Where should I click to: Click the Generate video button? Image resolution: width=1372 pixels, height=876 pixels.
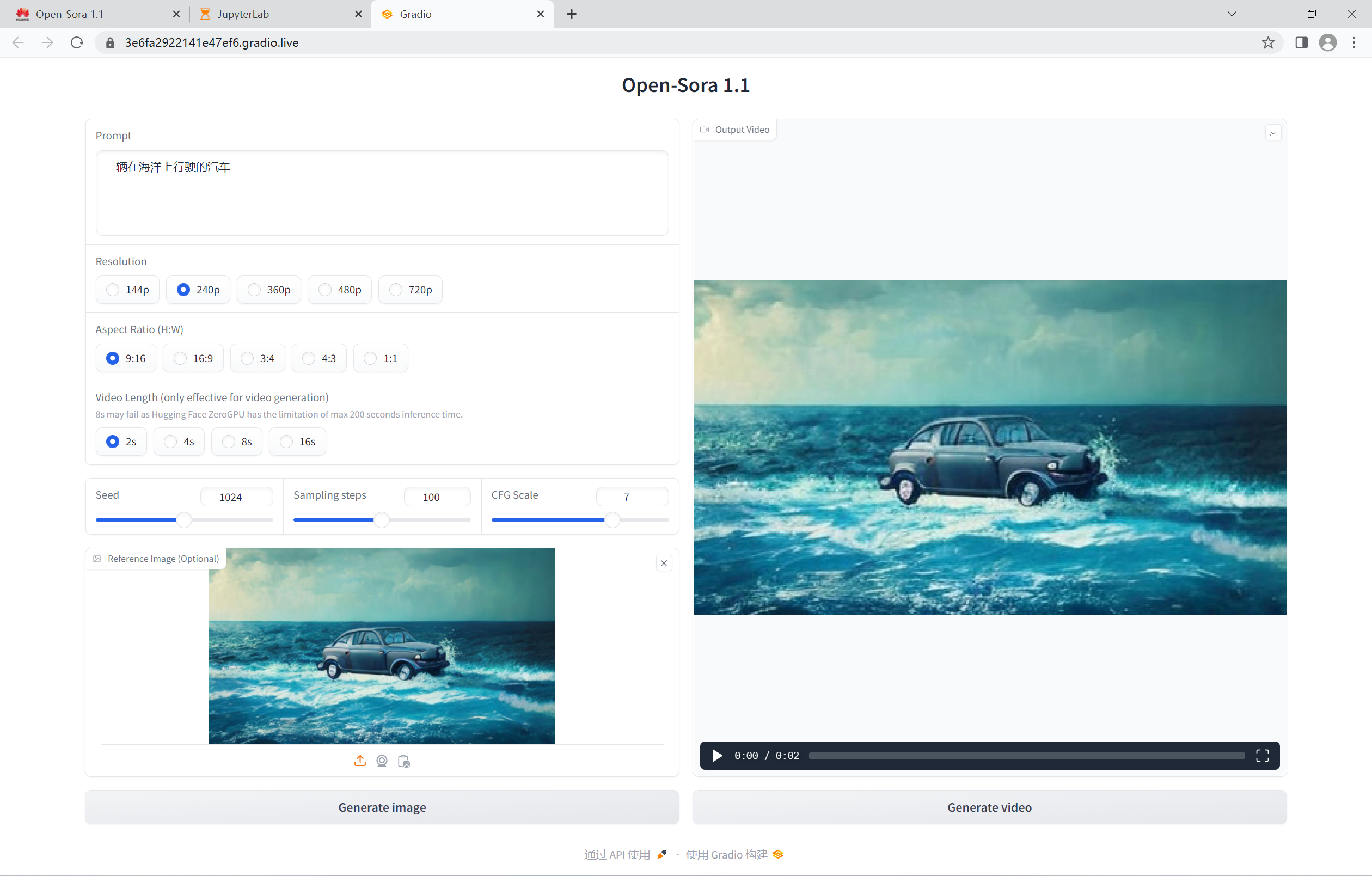pyautogui.click(x=989, y=807)
